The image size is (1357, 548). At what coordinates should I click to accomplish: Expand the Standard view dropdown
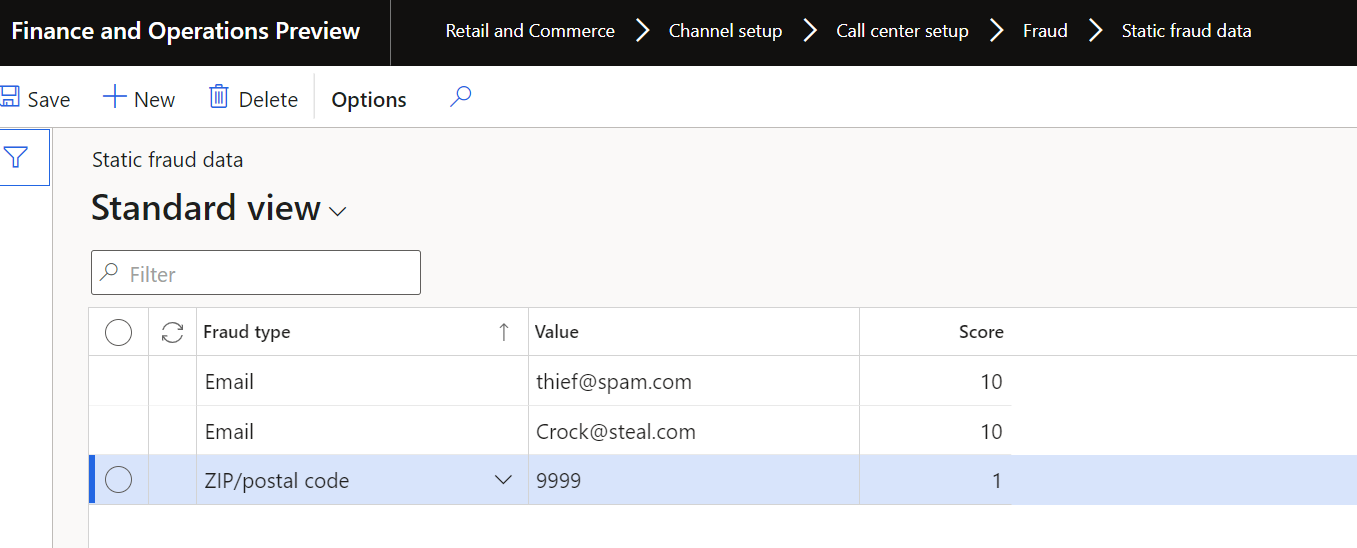point(338,211)
